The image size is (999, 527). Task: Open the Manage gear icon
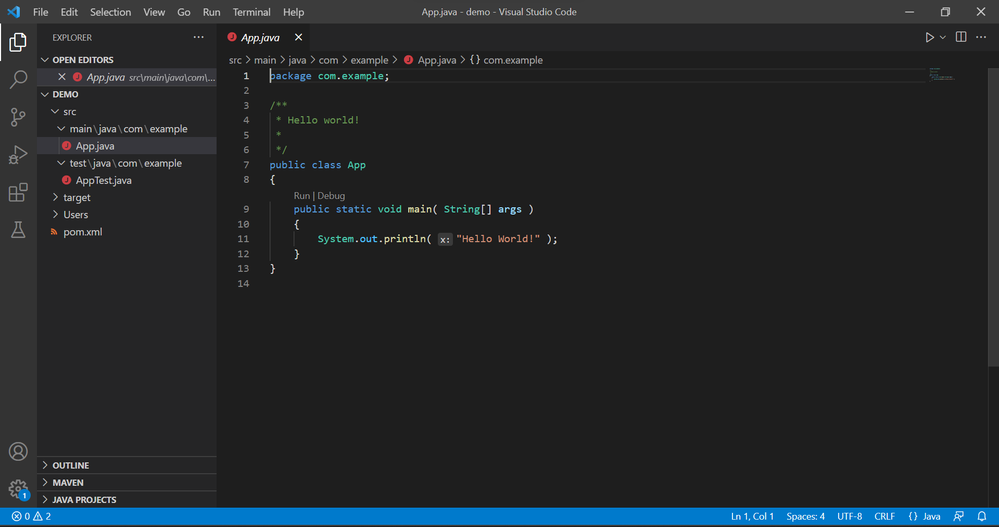click(18, 489)
